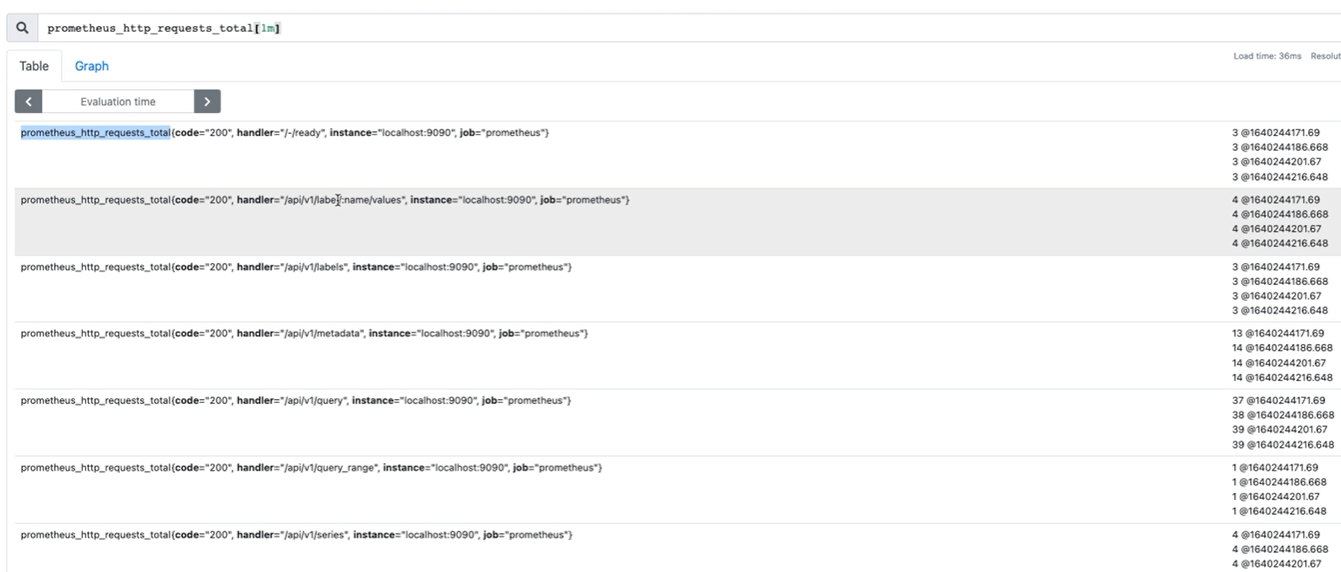Focus the Evaluation time field

pos(118,101)
